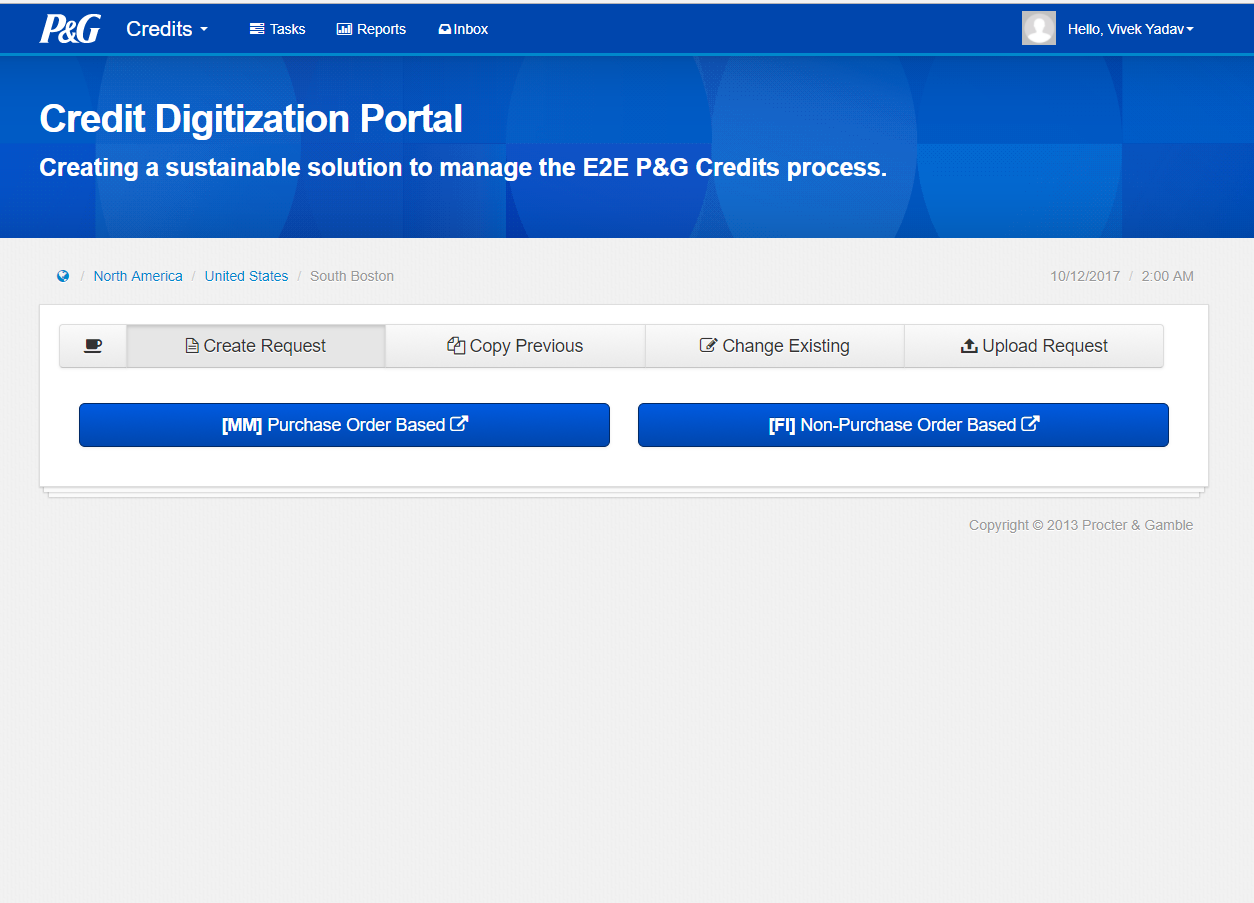Go to United States breadcrumb link
This screenshot has height=903, width=1254.
click(246, 276)
